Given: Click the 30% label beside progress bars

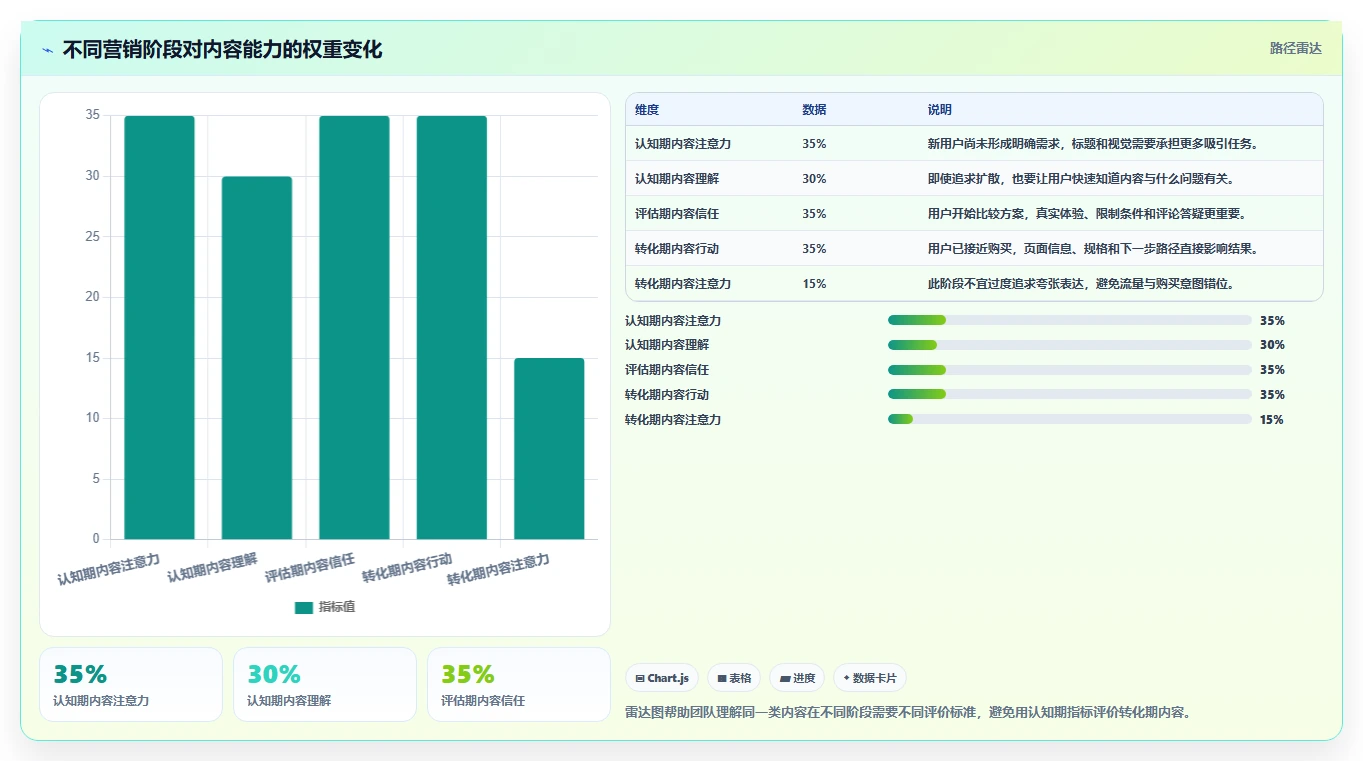Looking at the screenshot, I should coord(1272,345).
